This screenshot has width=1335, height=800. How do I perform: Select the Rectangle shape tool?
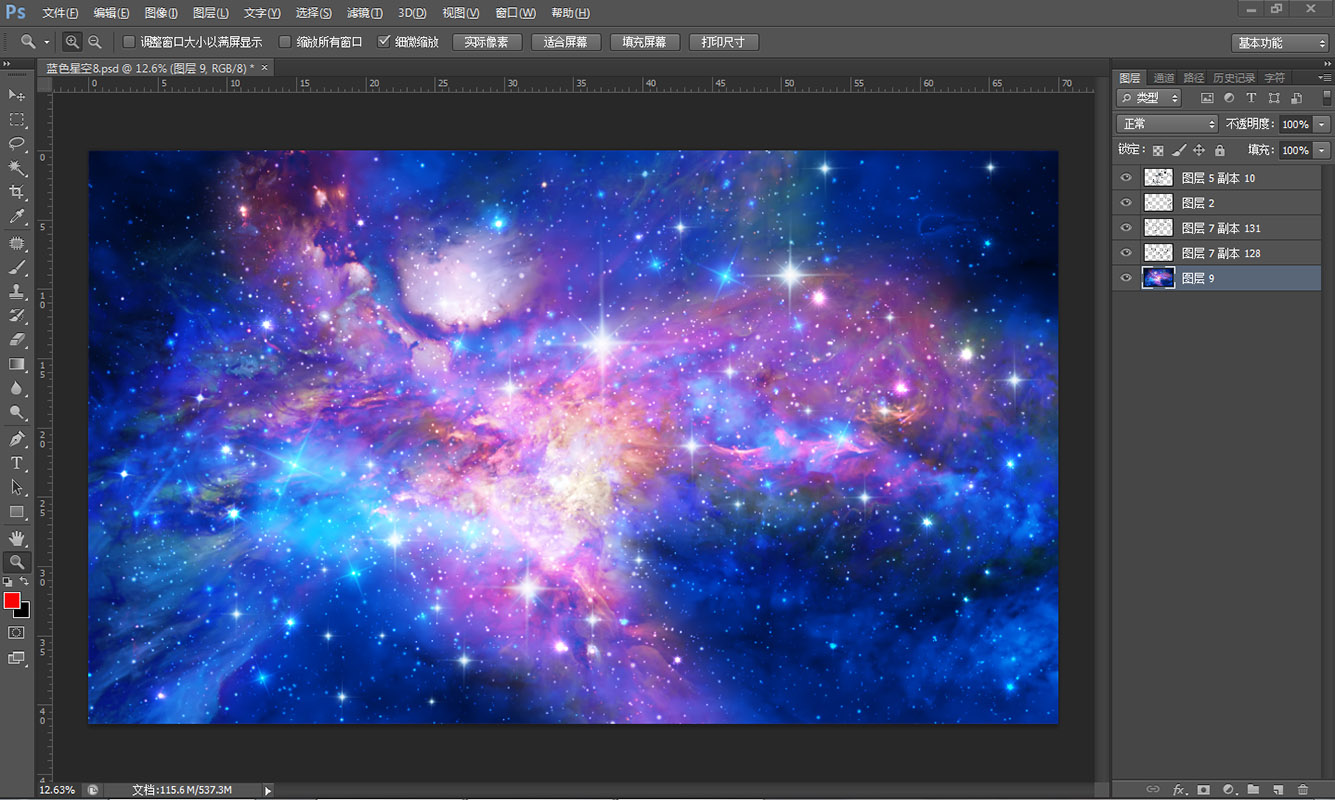coord(17,512)
